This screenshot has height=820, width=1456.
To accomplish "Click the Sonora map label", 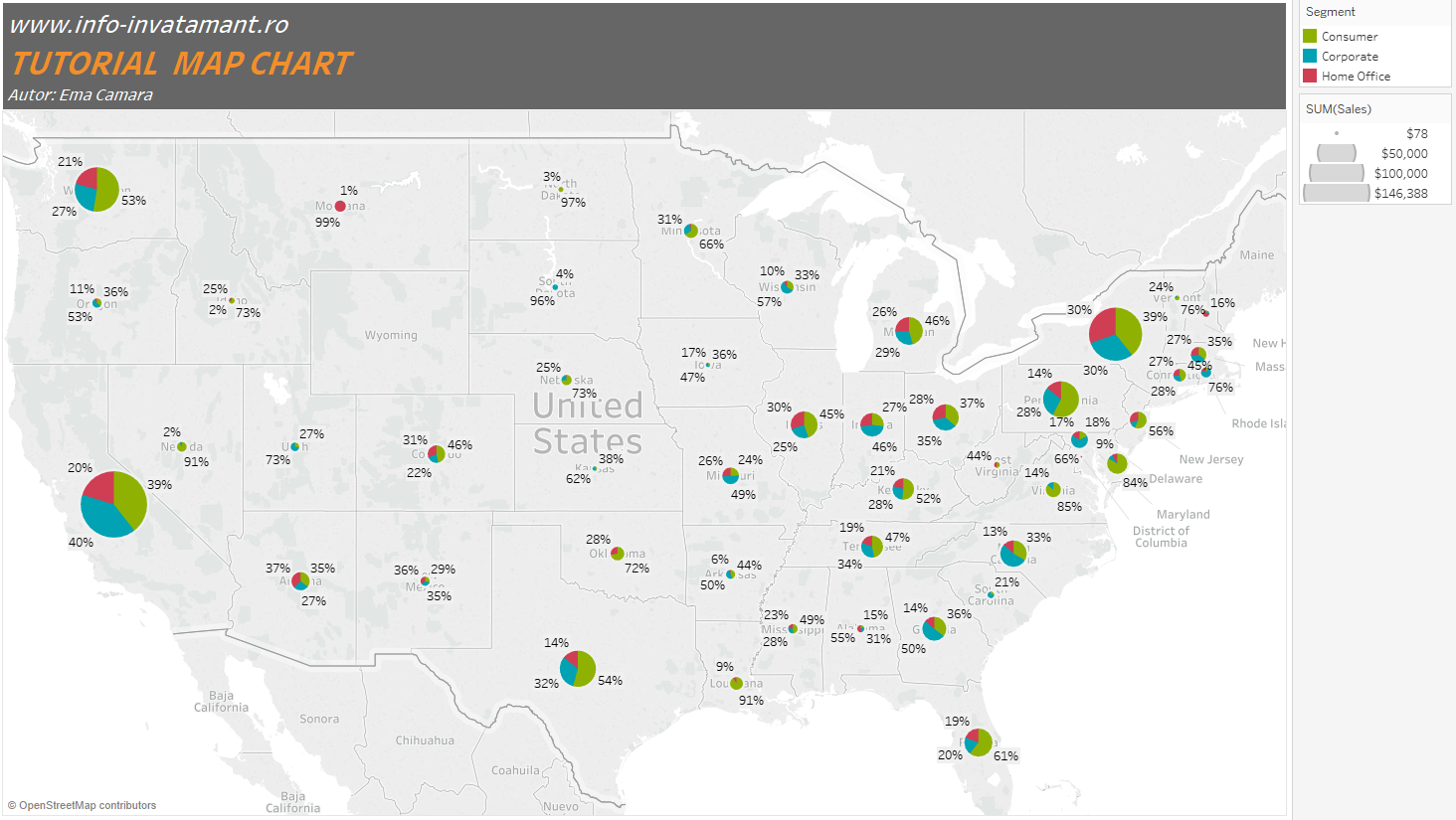I will pos(319,720).
